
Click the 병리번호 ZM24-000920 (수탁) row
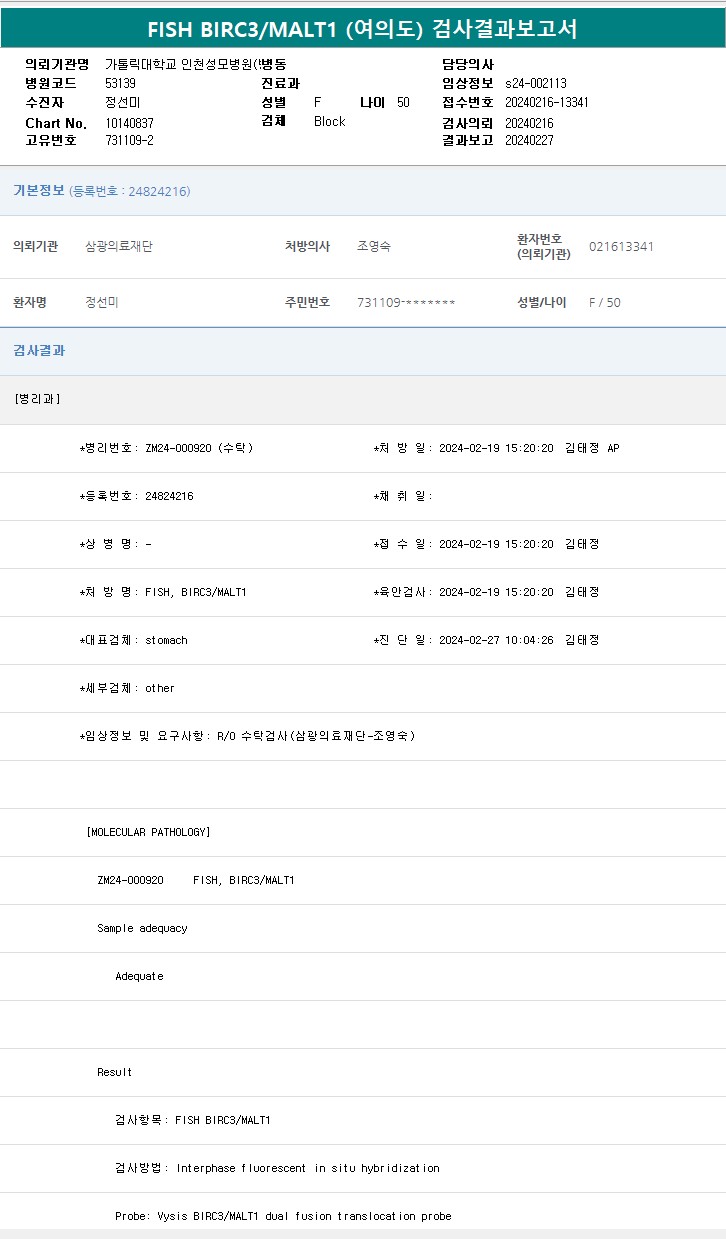pos(166,448)
